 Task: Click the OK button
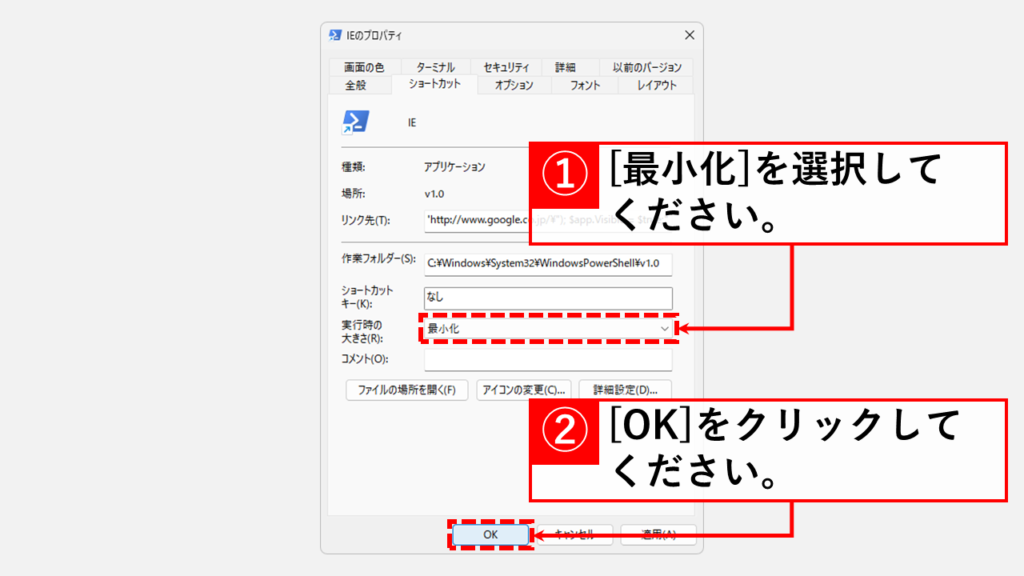[490, 534]
